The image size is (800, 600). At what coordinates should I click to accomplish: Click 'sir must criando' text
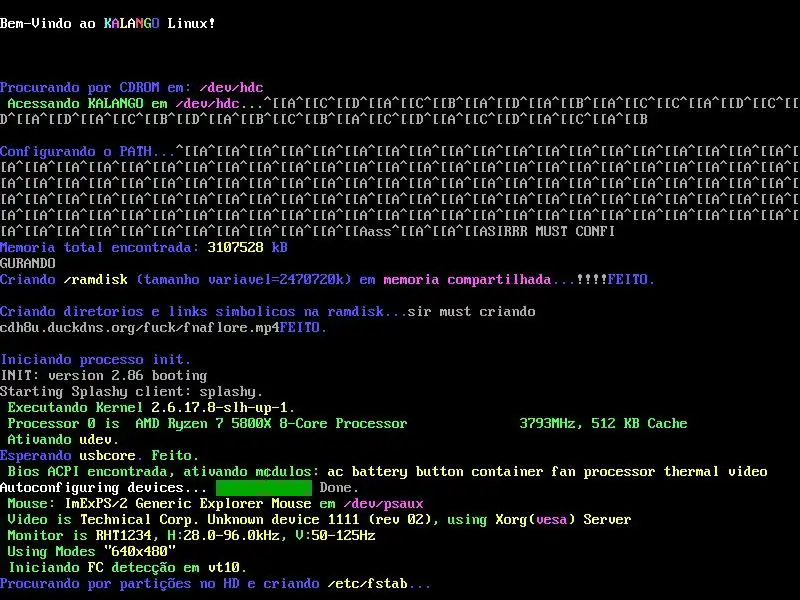pyautogui.click(x=471, y=312)
